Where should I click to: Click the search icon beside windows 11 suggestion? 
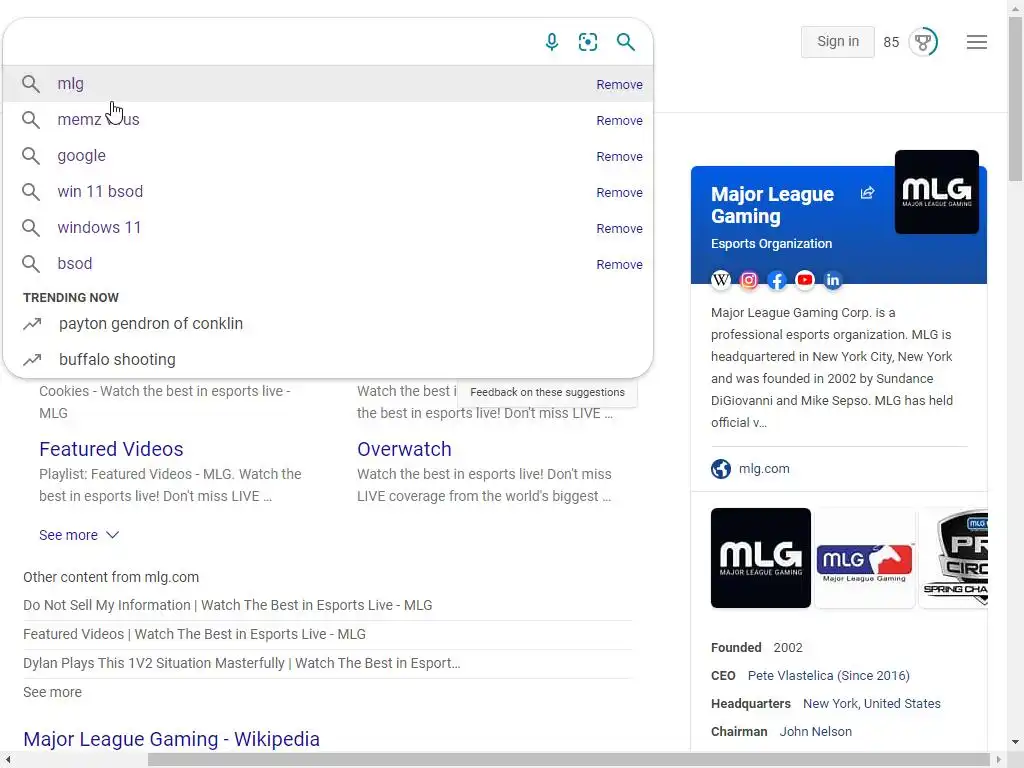pyautogui.click(x=31, y=228)
